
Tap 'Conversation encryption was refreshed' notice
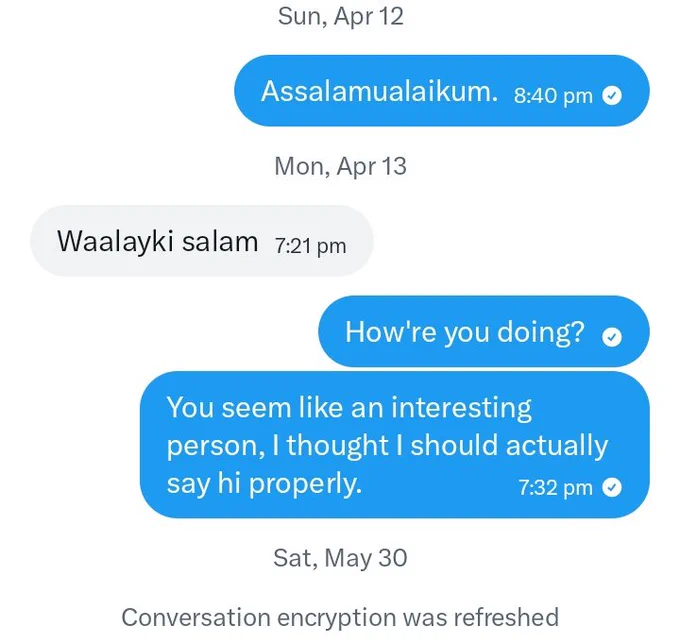pos(340,617)
